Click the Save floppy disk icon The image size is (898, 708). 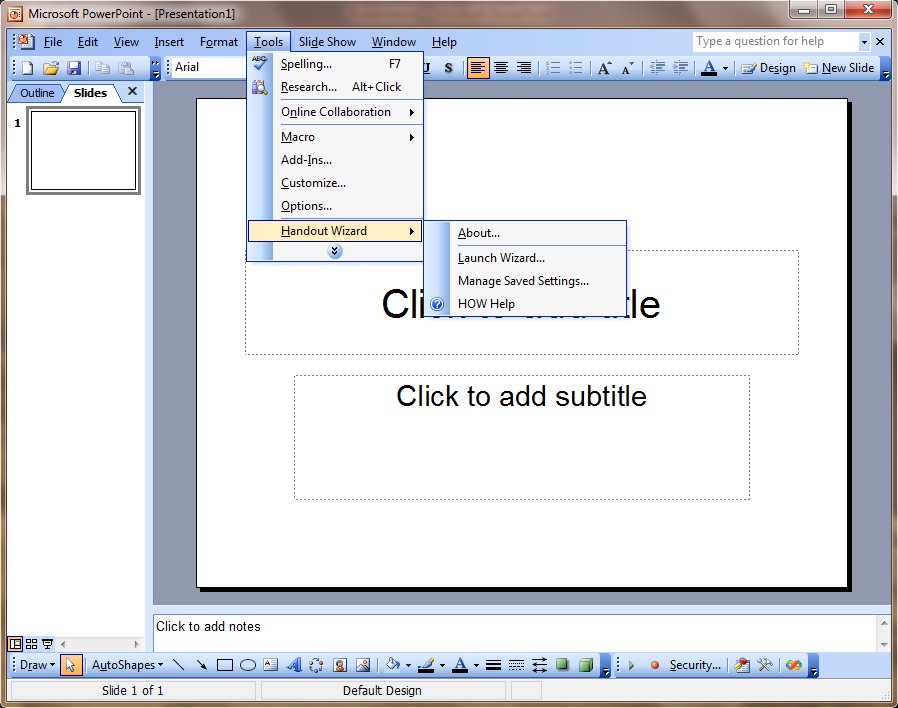pos(74,68)
